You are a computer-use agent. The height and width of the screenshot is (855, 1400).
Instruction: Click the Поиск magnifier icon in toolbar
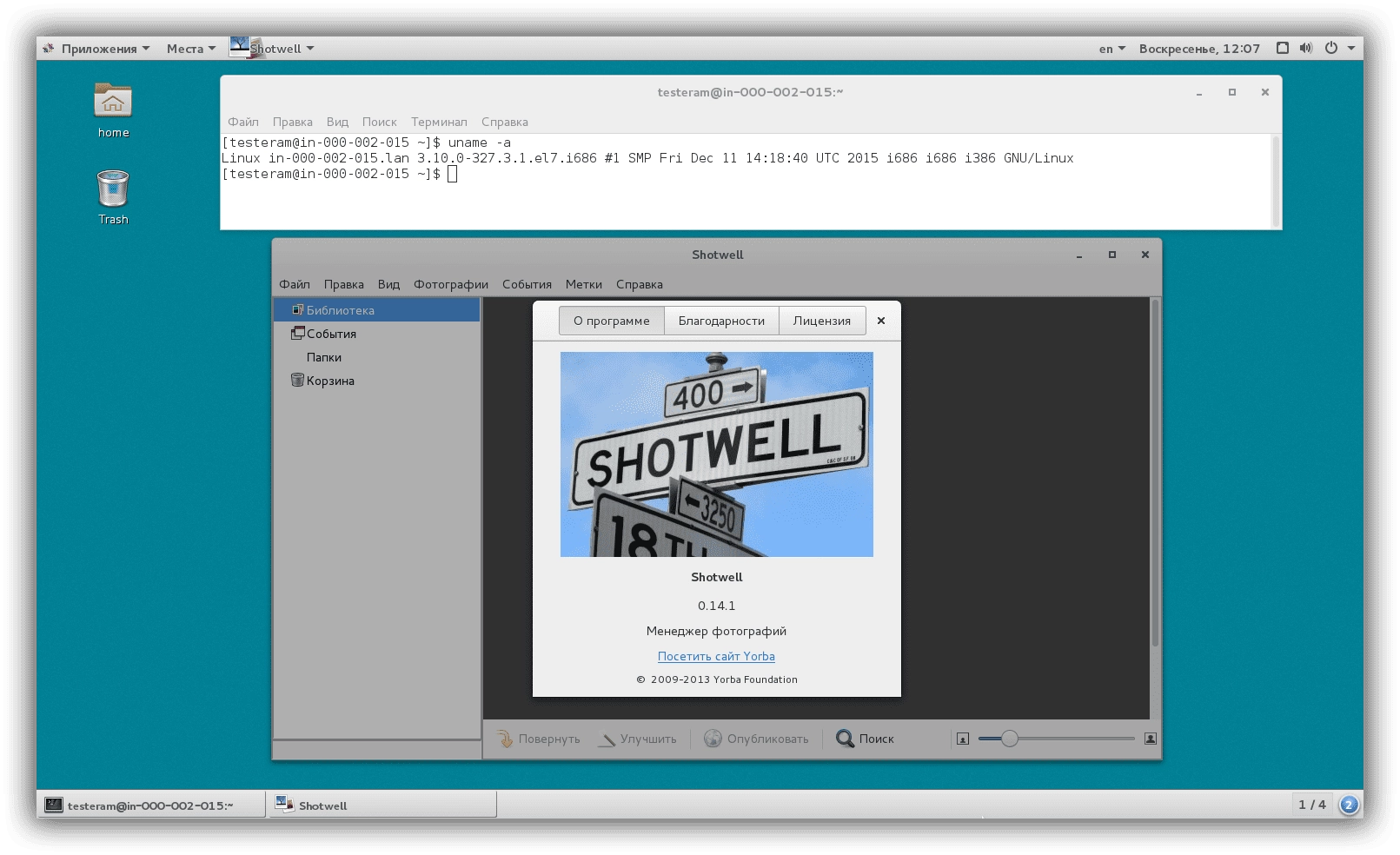(x=845, y=739)
